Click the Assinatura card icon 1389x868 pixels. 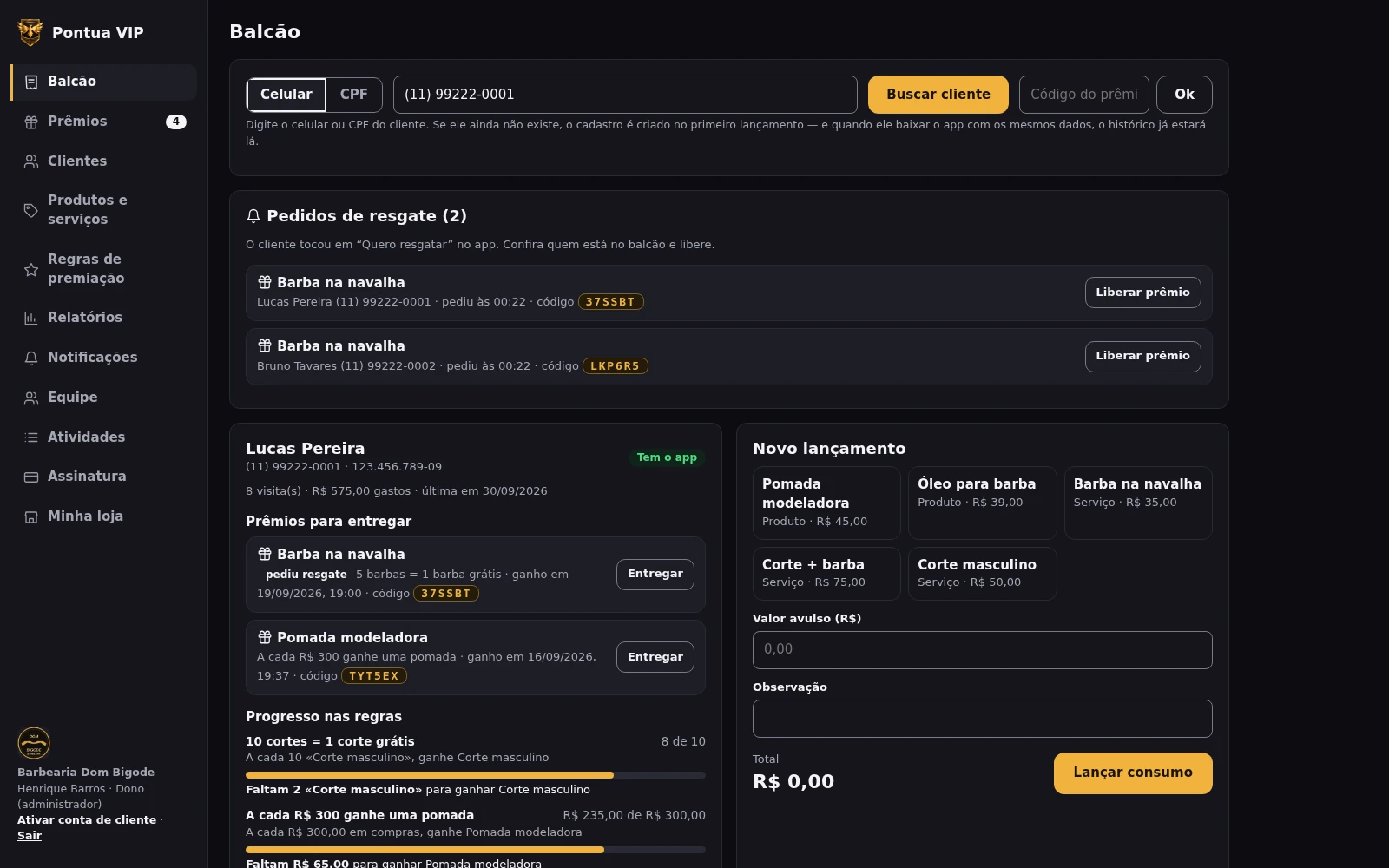pos(31,477)
